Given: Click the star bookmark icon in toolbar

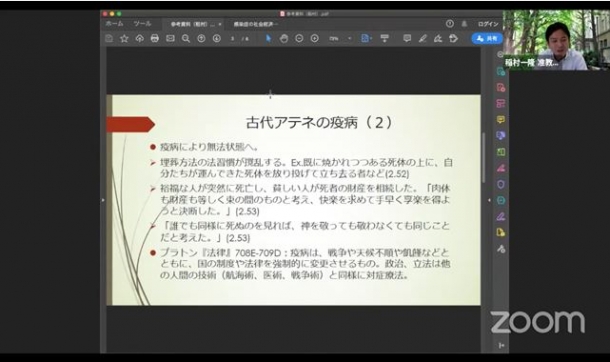Looking at the screenshot, I should point(124,38).
